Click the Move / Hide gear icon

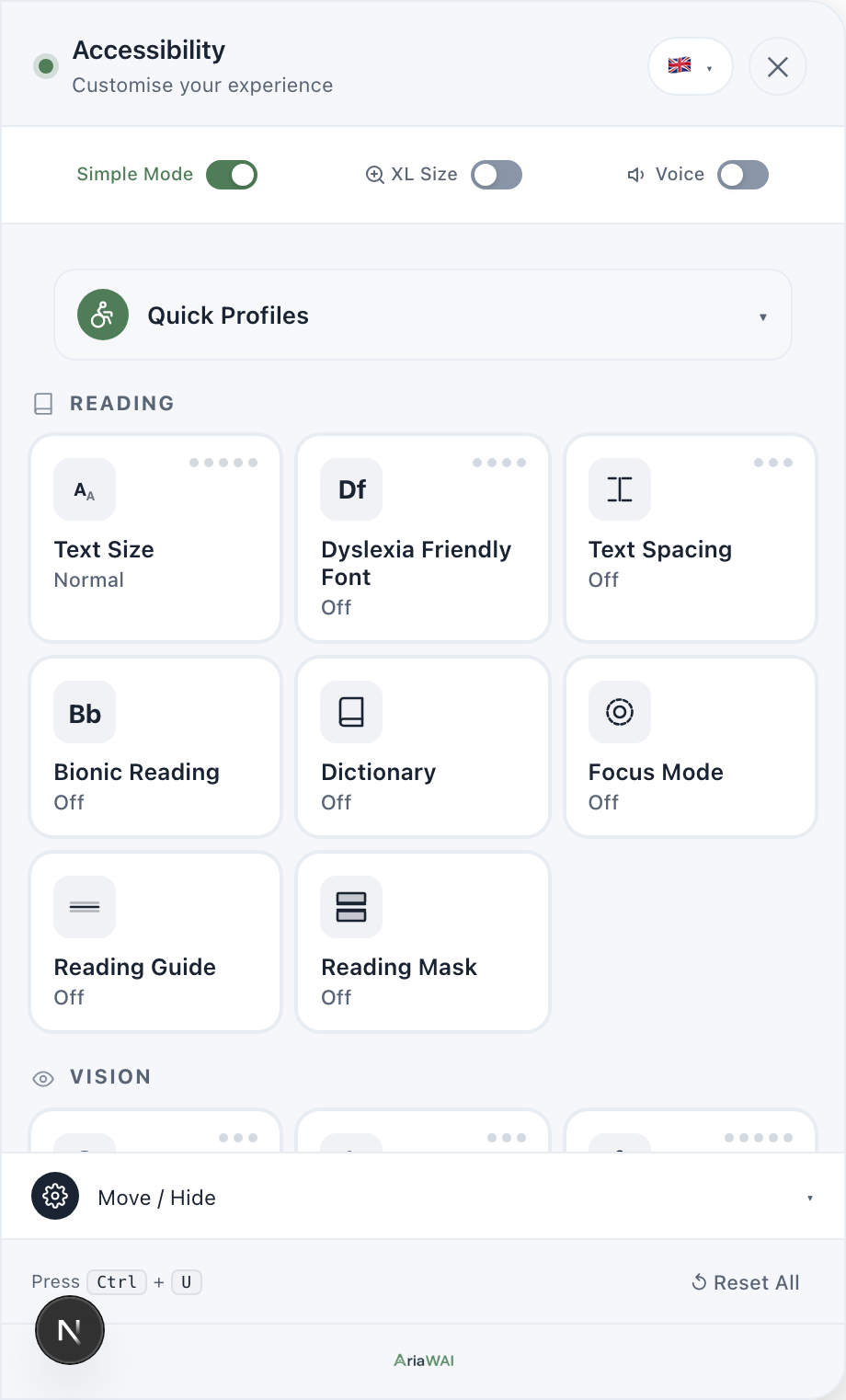[x=55, y=1196]
